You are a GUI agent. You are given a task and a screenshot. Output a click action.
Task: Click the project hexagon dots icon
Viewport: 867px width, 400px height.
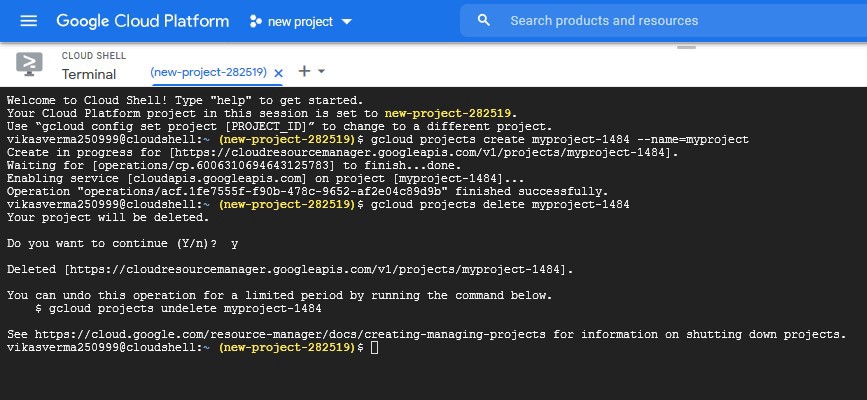(255, 22)
